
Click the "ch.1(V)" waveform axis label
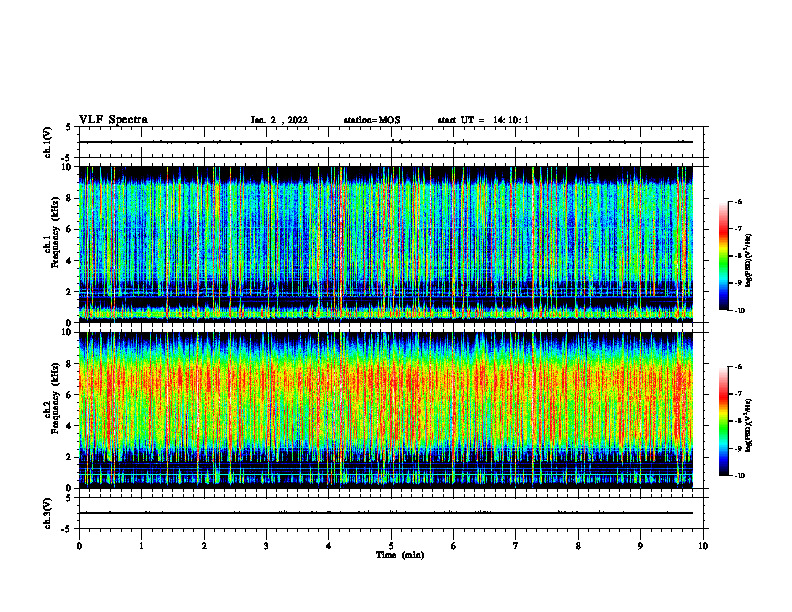pos(48,142)
